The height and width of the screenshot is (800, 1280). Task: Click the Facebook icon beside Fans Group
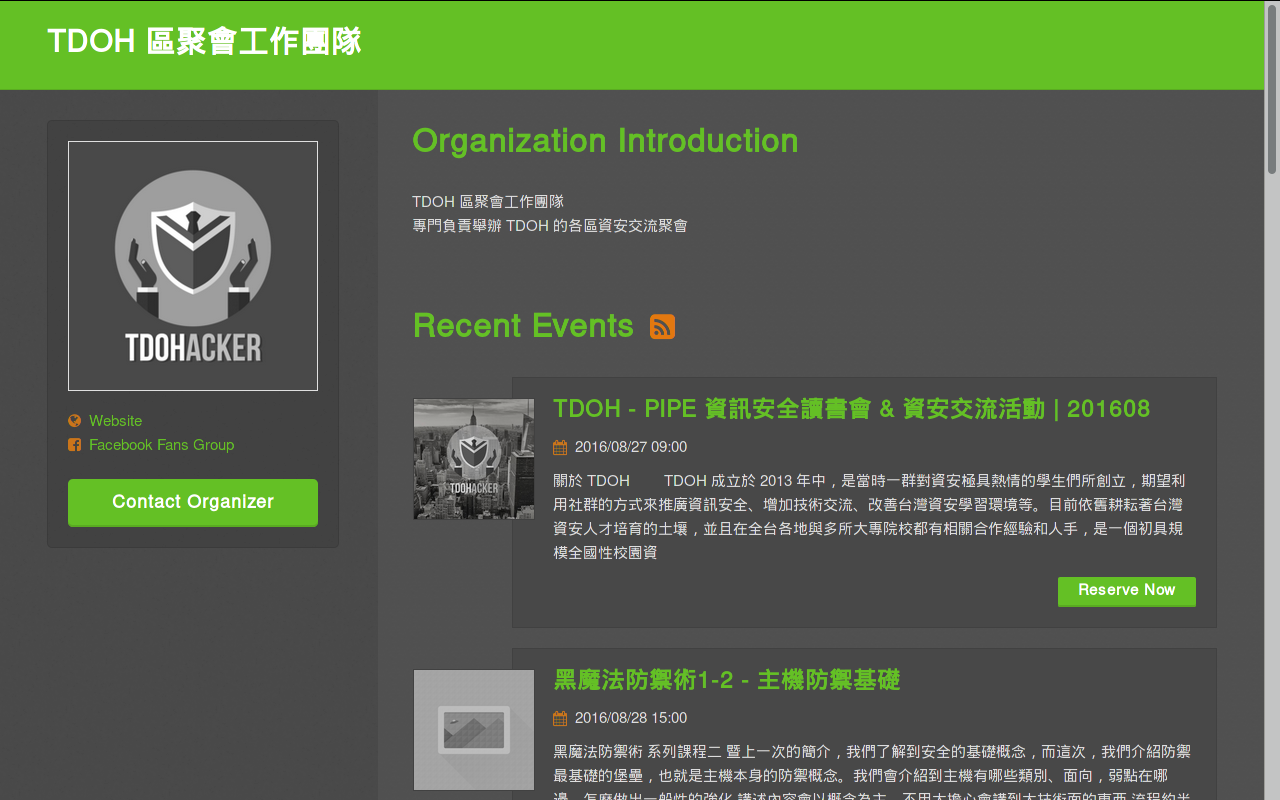74,445
